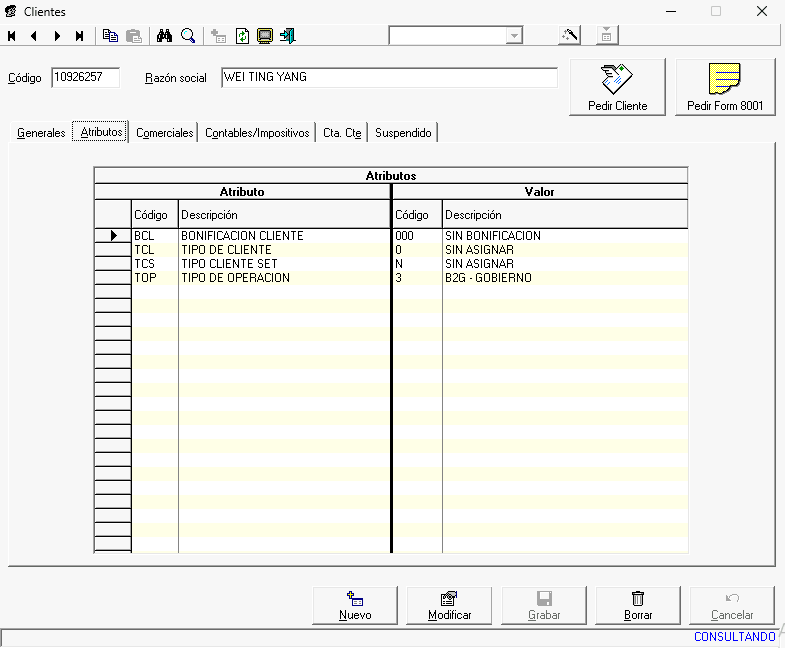Click the Razón social input field
This screenshot has height=648, width=785.
click(x=389, y=78)
